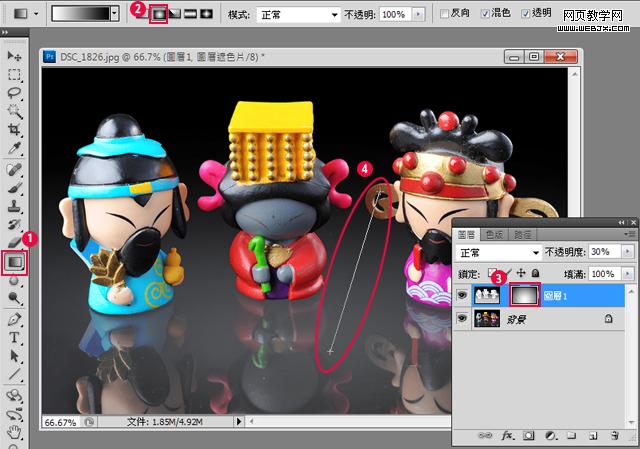
Task: Click create new group folder button
Action: tap(572, 436)
